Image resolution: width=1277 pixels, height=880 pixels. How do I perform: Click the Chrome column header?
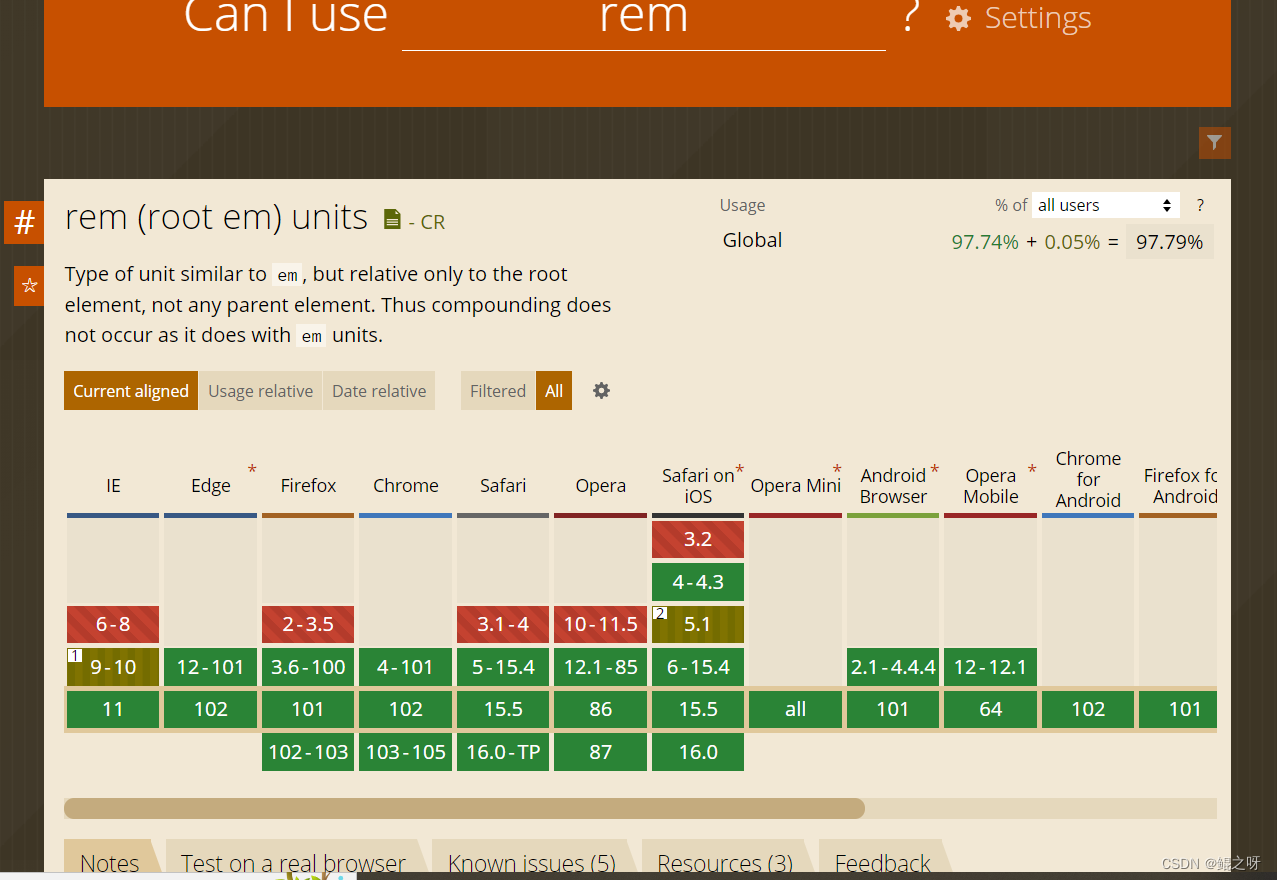pyautogui.click(x=406, y=486)
